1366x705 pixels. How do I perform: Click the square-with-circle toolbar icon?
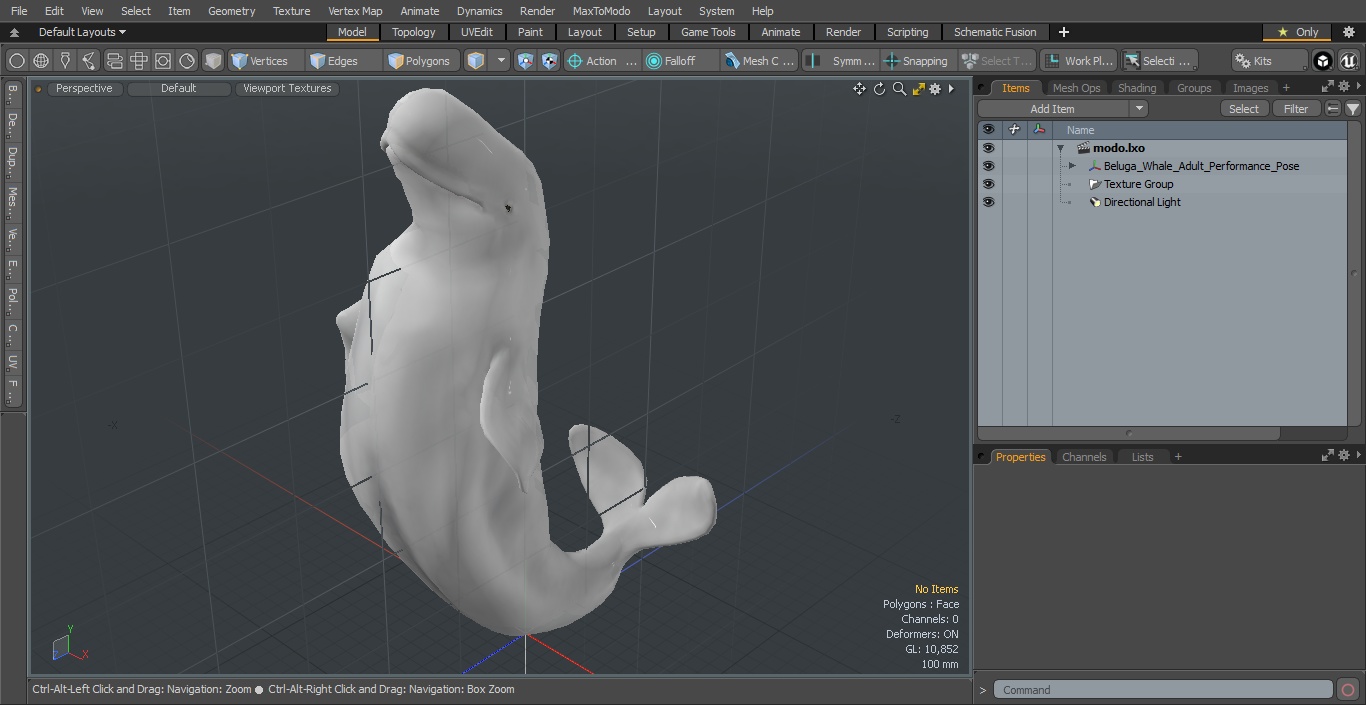pos(163,61)
